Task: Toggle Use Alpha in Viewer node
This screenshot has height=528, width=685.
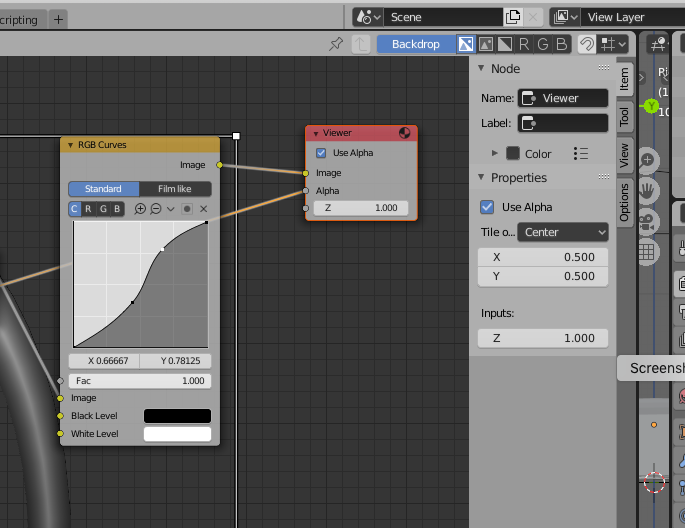Action: pos(321,153)
